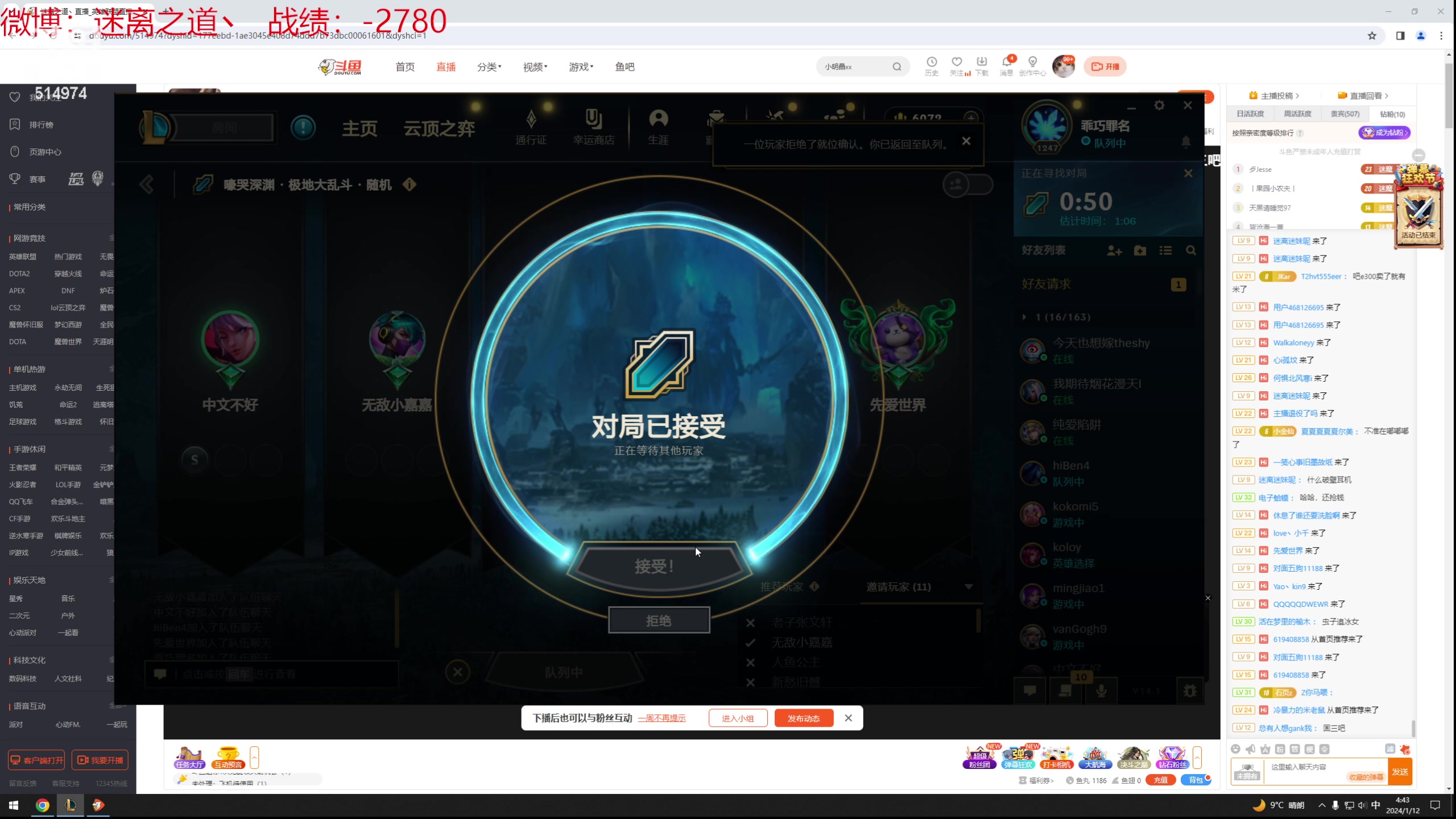Image resolution: width=1456 pixels, height=819 pixels.
Task: Toggle the open-party switch in the lobby
Action: tap(969, 185)
